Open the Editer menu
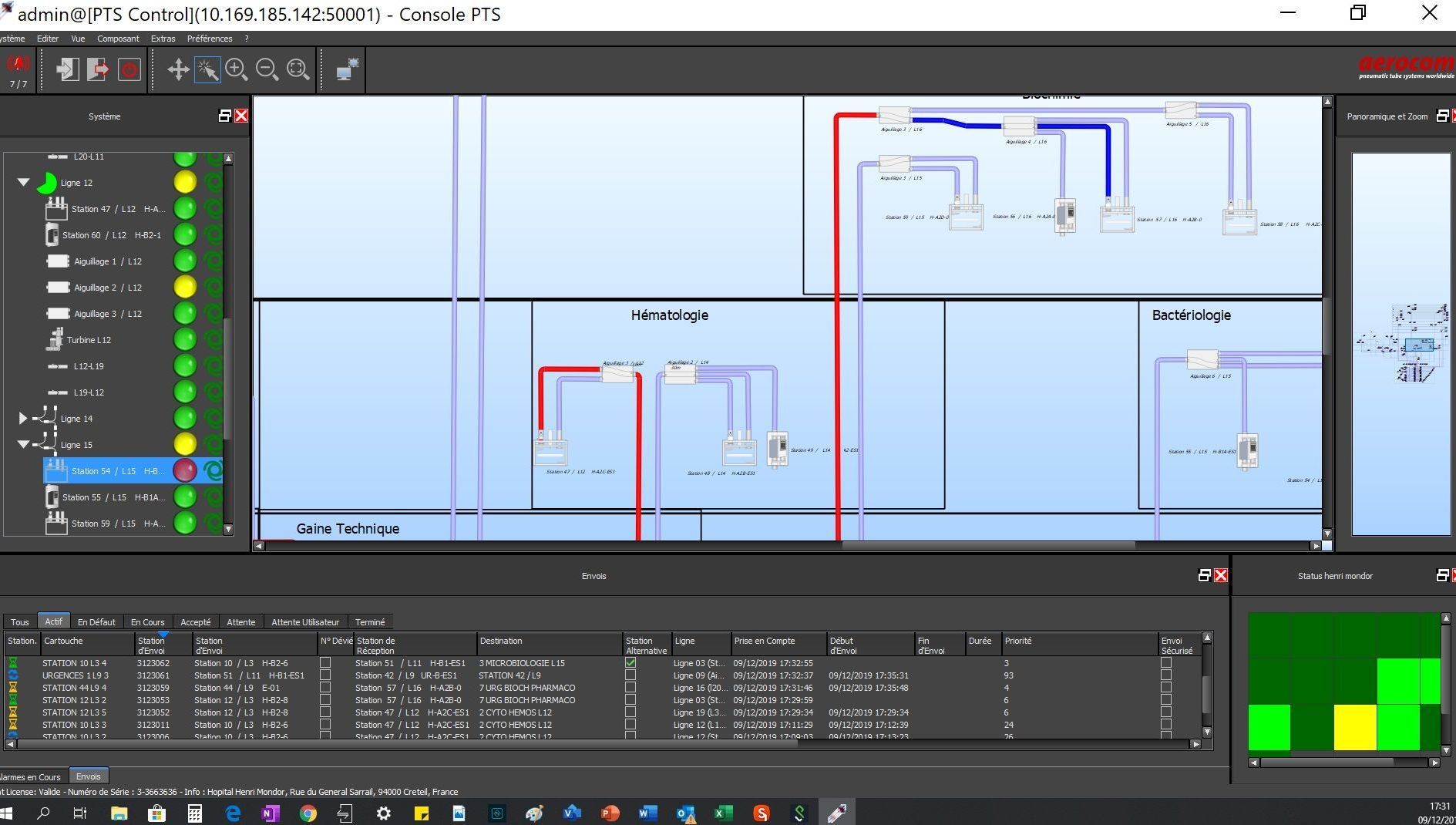The image size is (1456, 825). pos(47,39)
